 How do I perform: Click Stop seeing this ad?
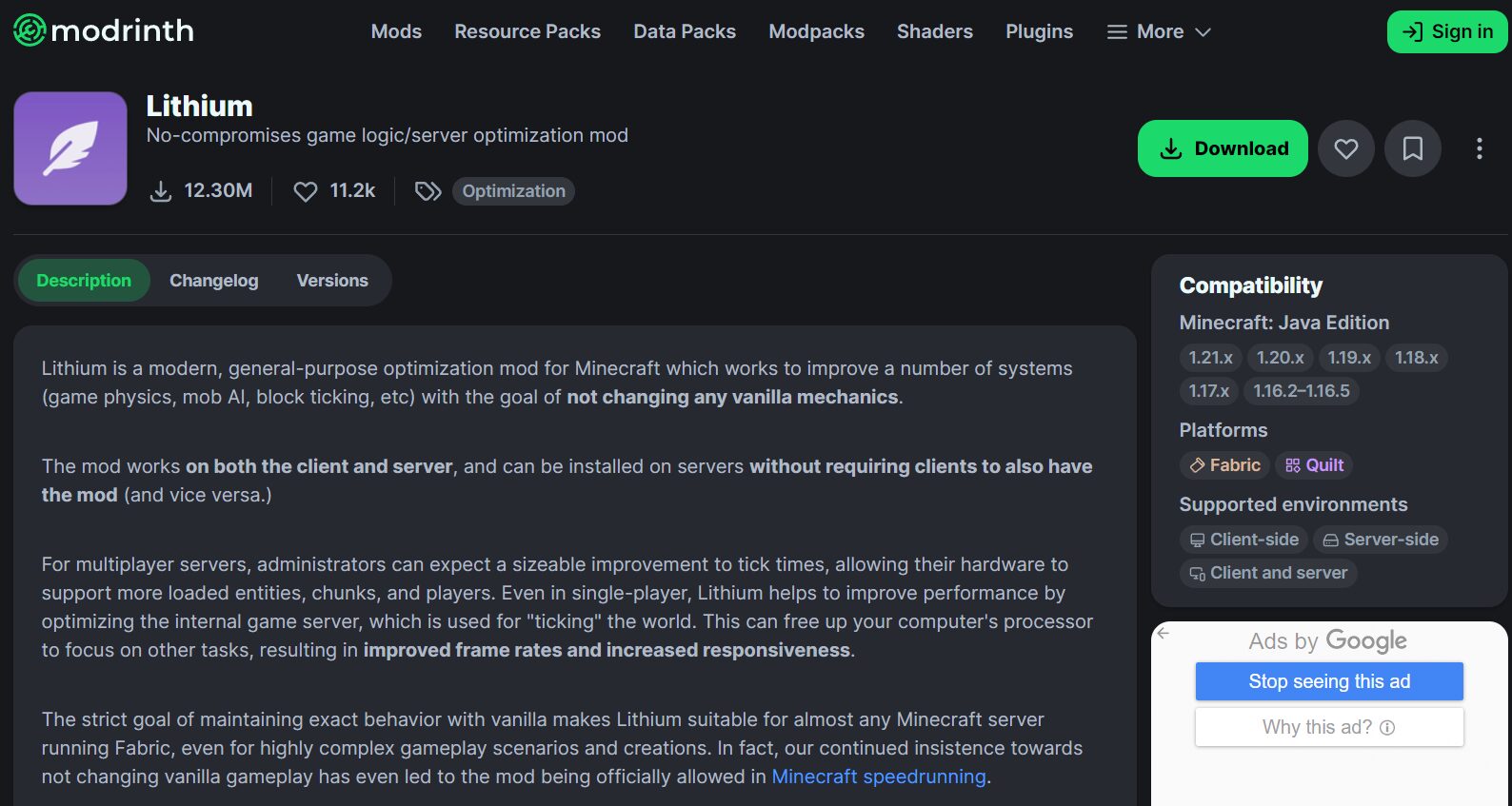pos(1328,681)
